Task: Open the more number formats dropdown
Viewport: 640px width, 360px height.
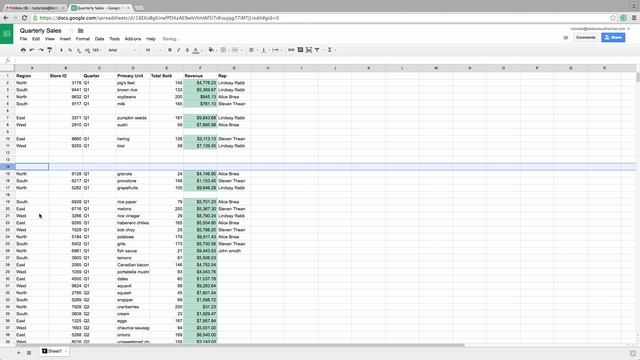Action: pos(96,50)
